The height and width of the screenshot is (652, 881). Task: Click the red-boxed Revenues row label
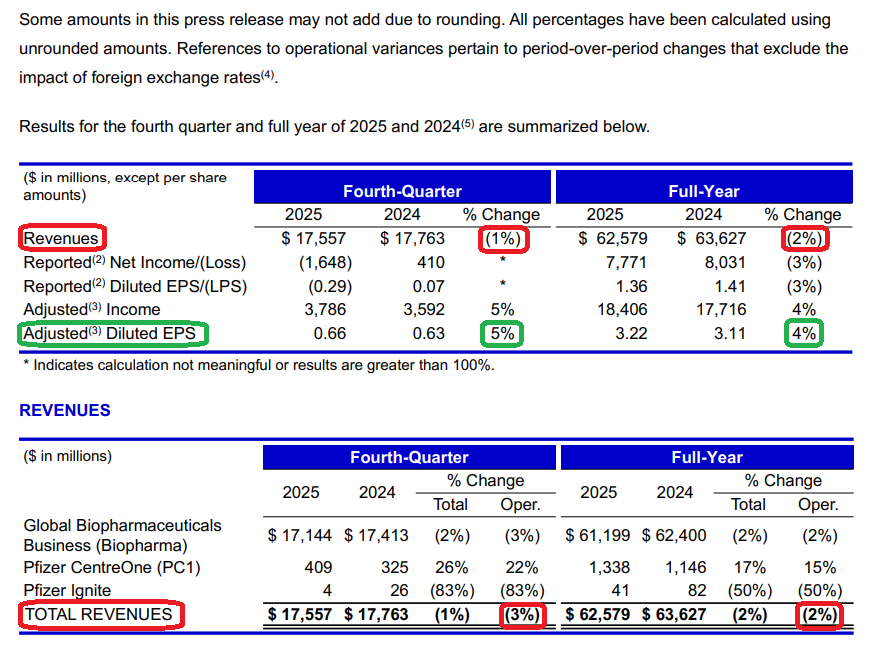[x=63, y=238]
